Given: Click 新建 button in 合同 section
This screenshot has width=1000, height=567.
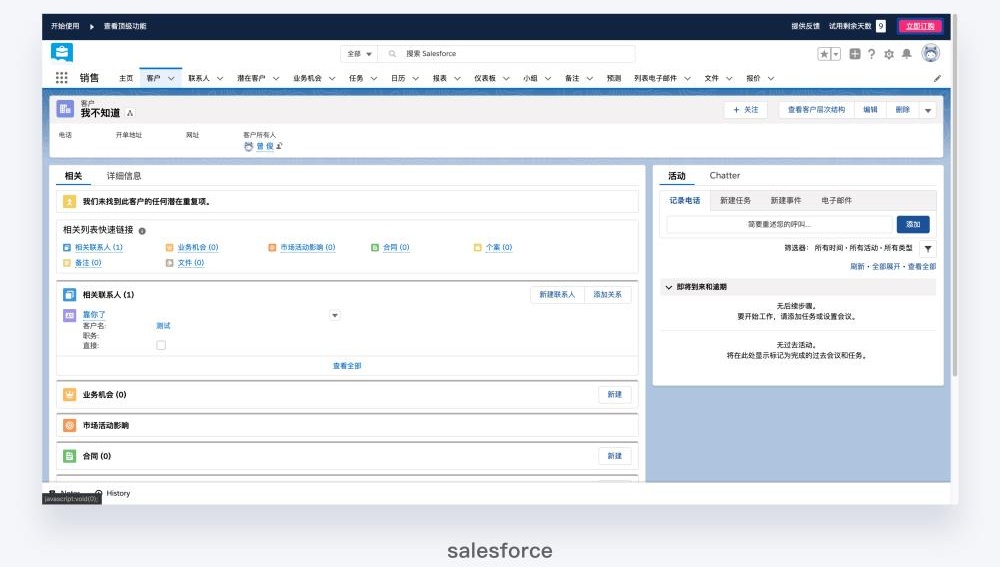Looking at the screenshot, I should (x=614, y=456).
